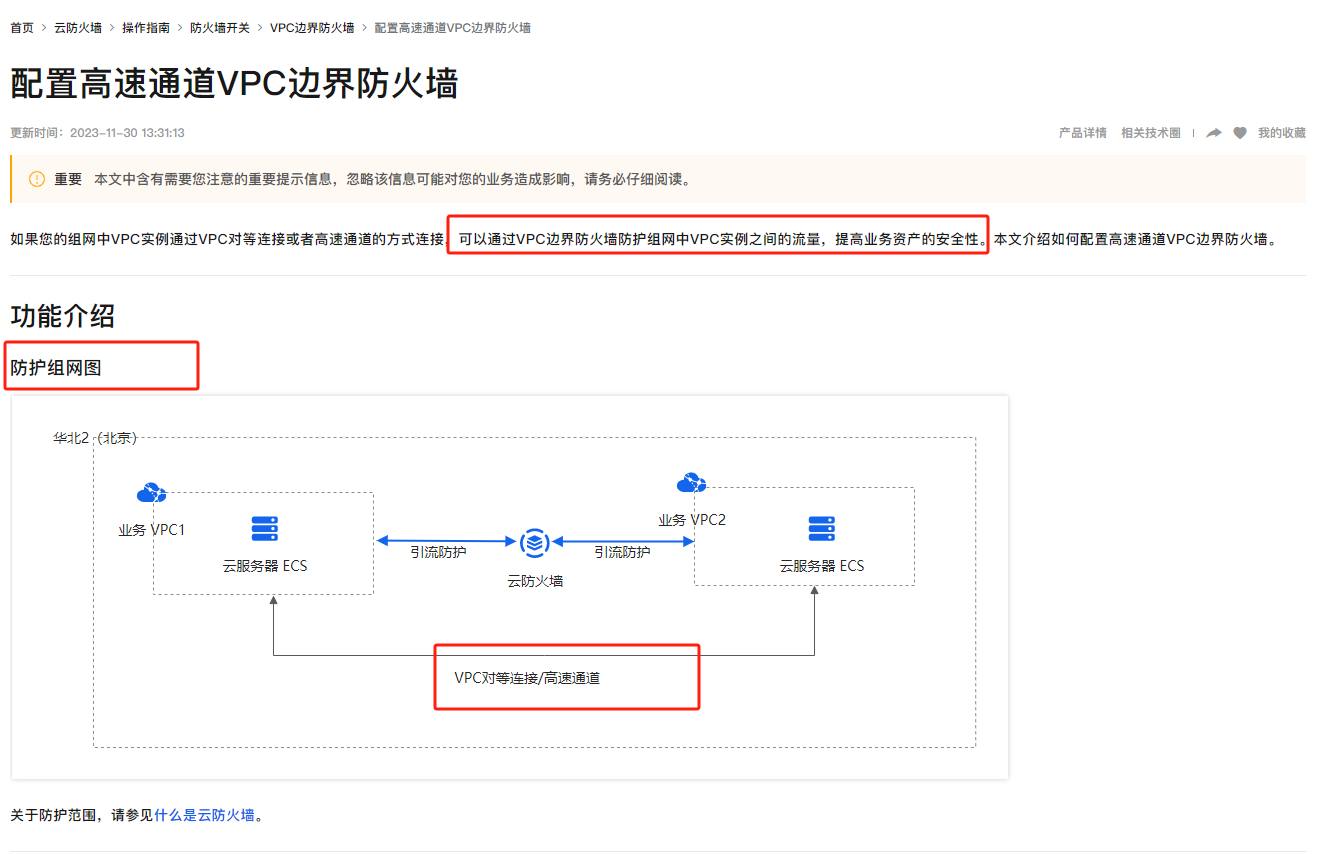Click the network diagram image

click(510, 587)
